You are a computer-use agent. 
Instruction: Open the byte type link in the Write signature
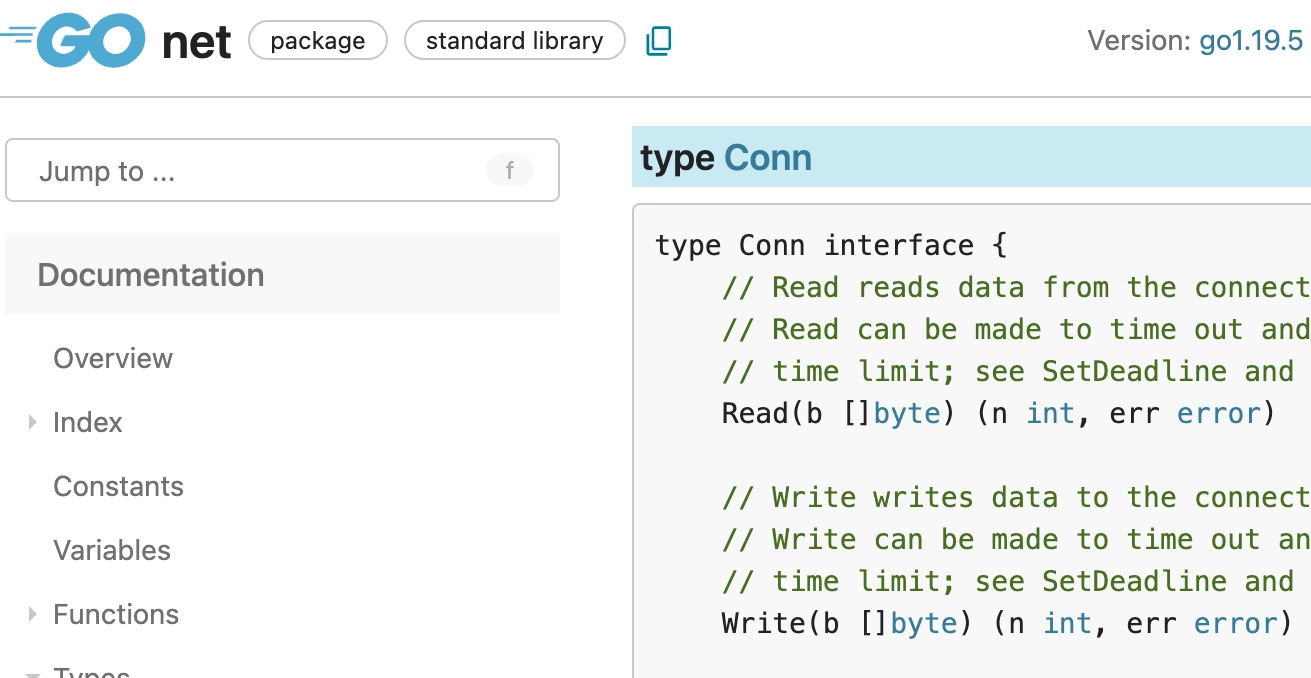click(923, 623)
